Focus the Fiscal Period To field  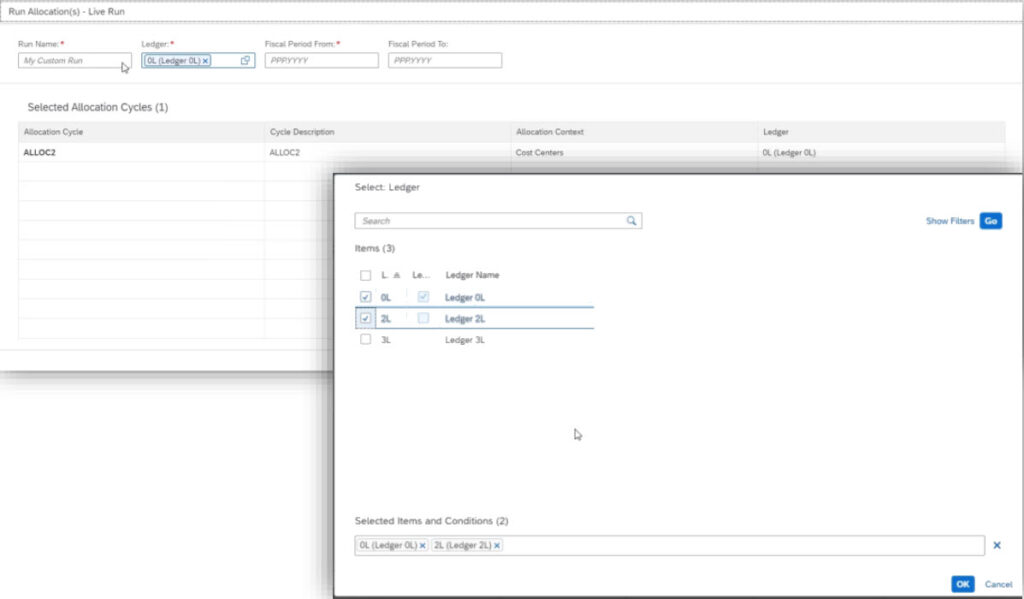[444, 61]
